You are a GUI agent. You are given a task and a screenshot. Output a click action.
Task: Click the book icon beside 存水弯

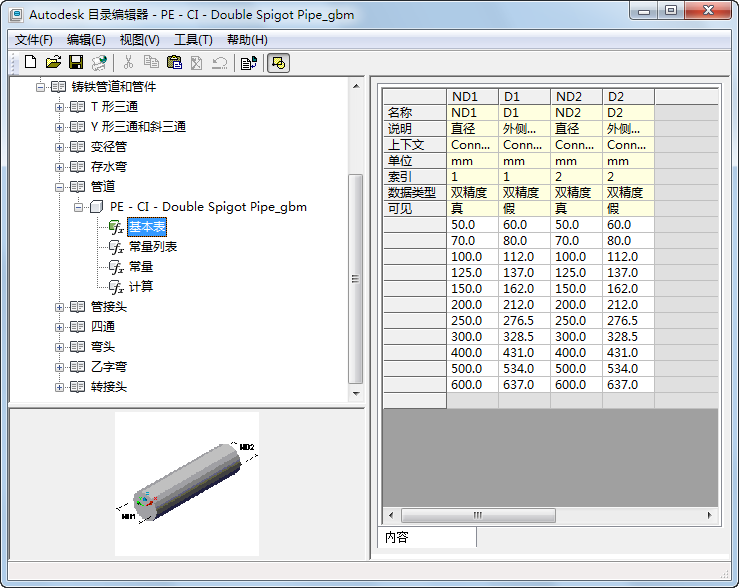tap(77, 167)
